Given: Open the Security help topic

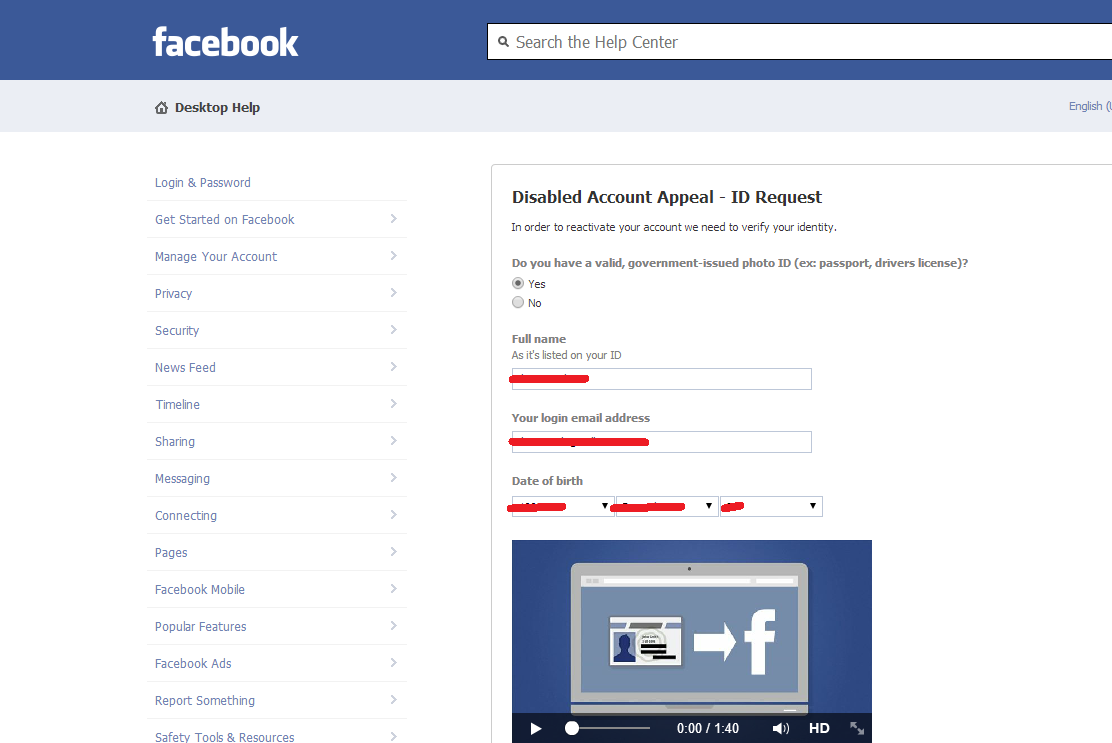Looking at the screenshot, I should (x=177, y=330).
